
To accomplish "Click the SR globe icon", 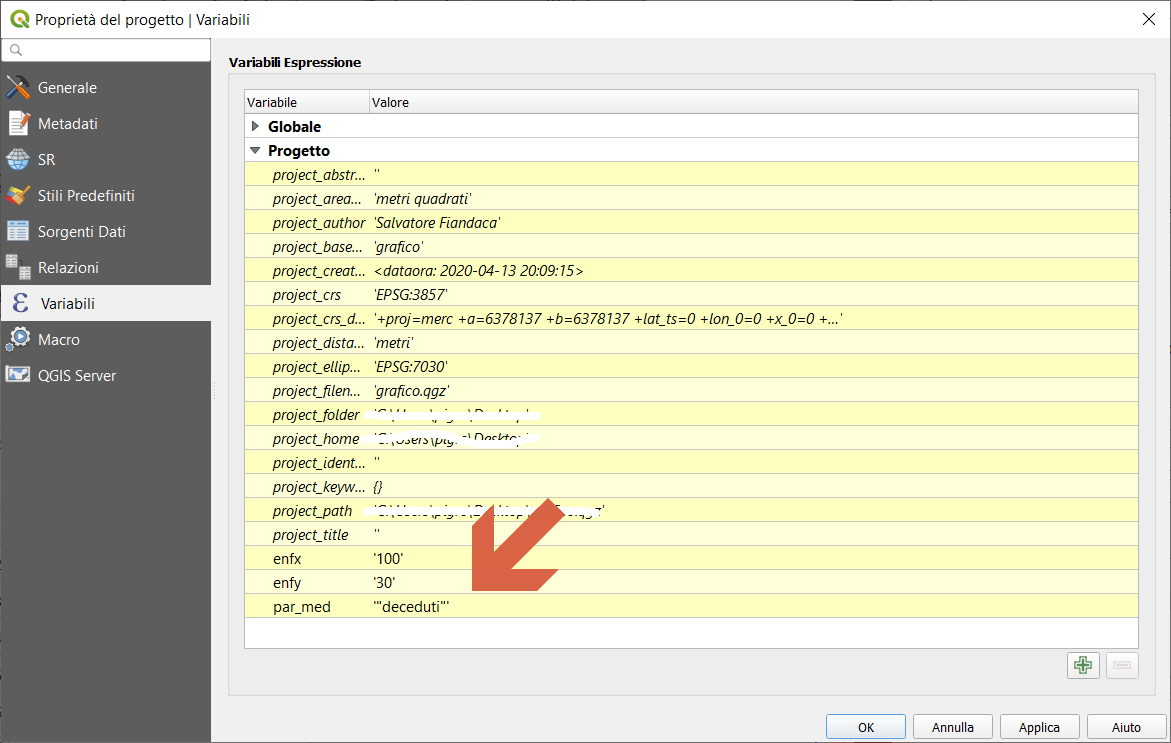I will [x=18, y=160].
